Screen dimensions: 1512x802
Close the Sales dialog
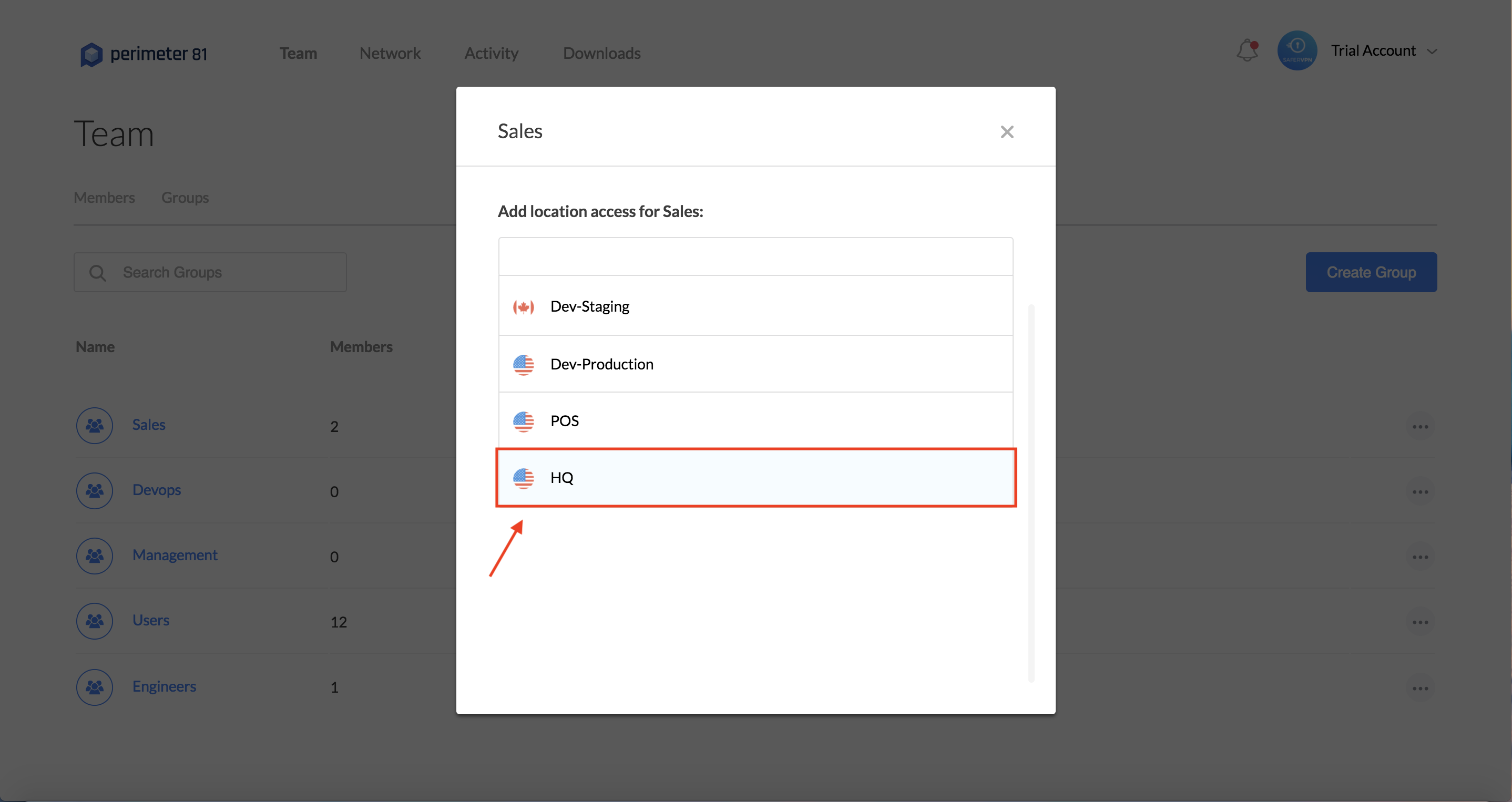pyautogui.click(x=1007, y=132)
